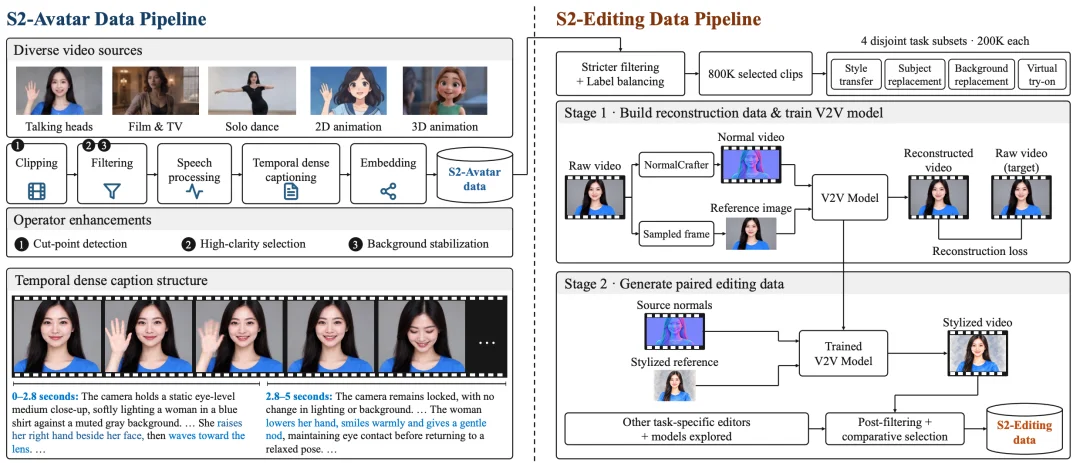Select the Background replacement subset box

(x=981, y=75)
